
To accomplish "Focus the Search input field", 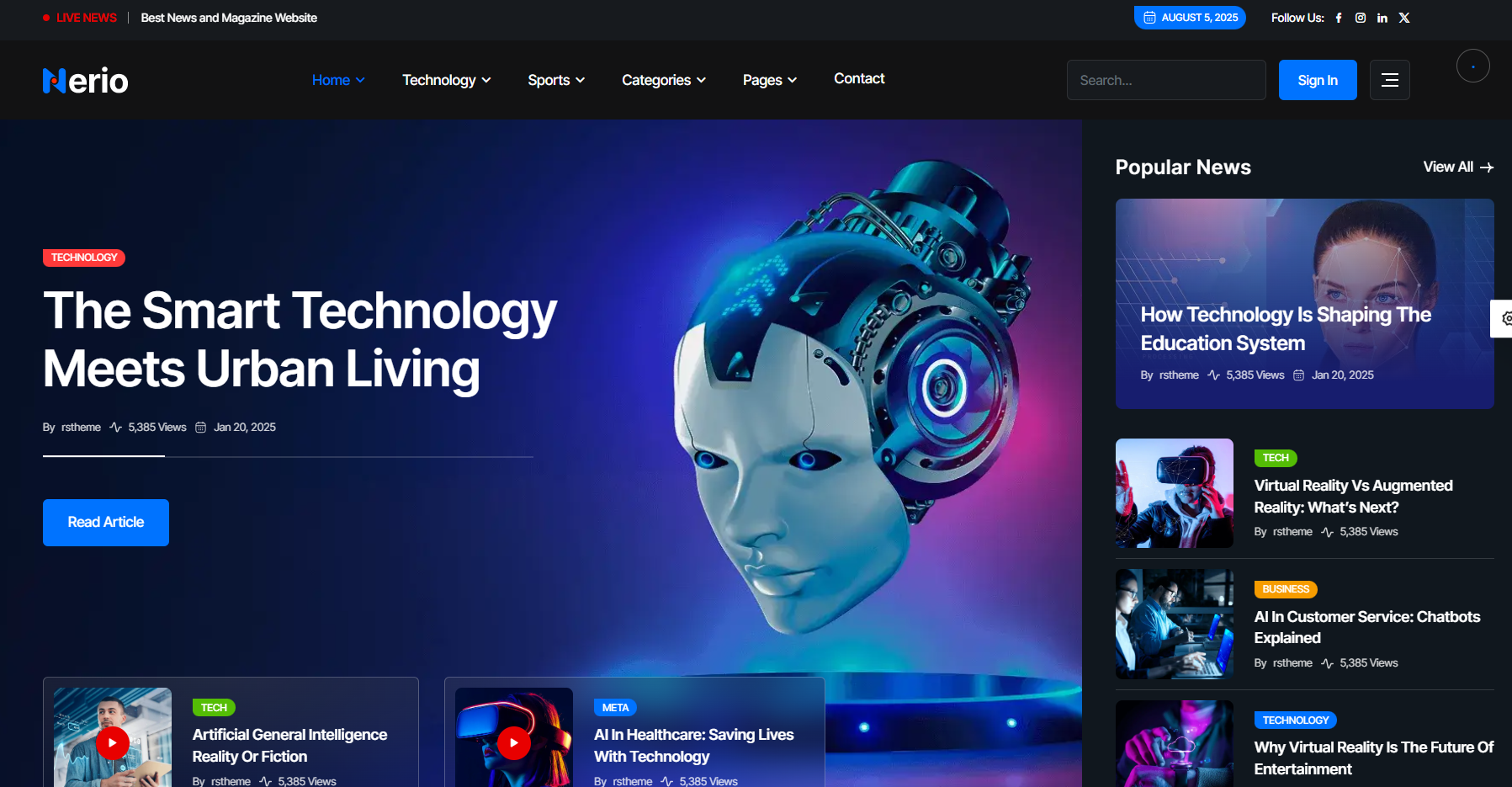I will (x=1165, y=80).
